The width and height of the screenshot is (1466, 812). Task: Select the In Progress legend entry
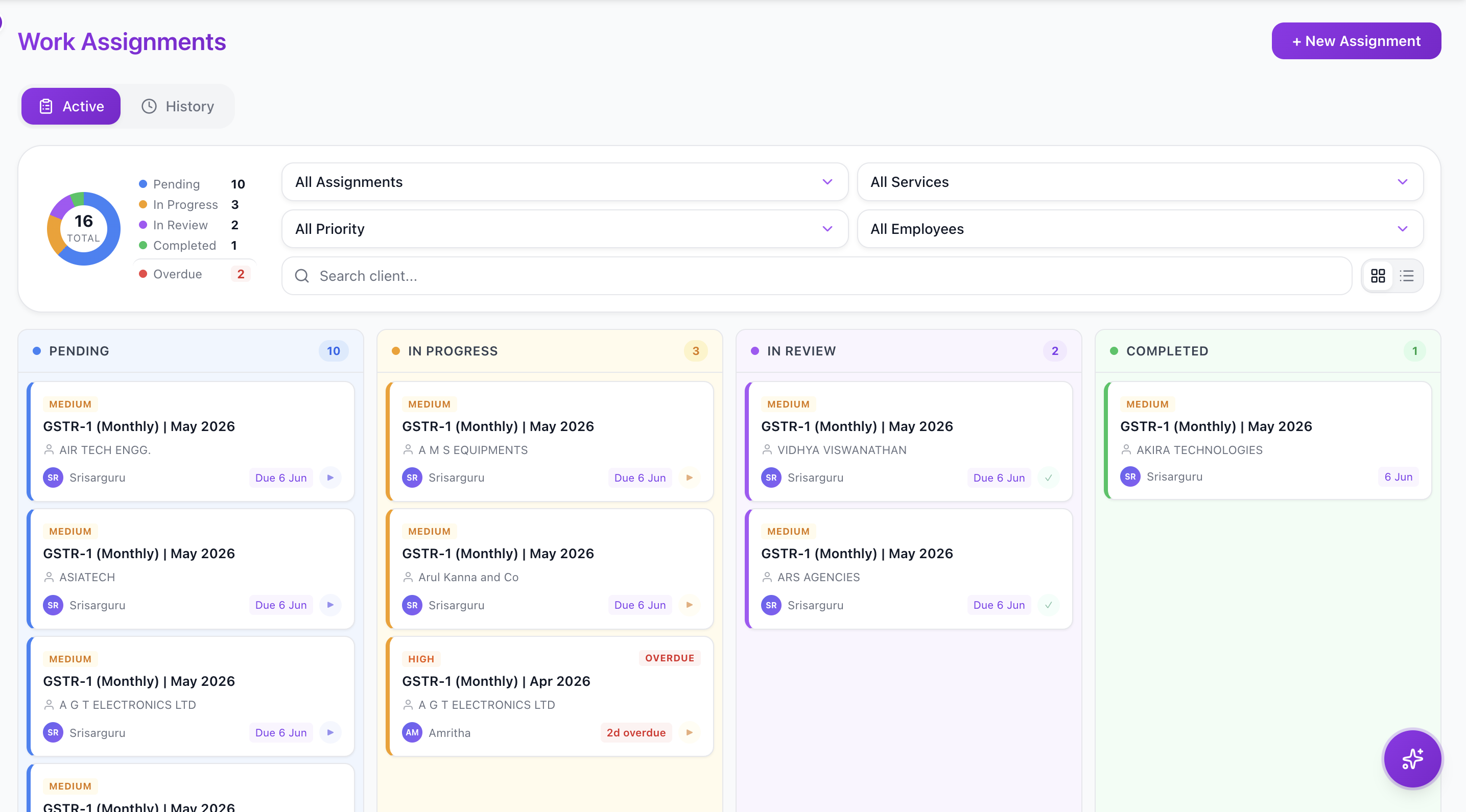tap(192, 205)
